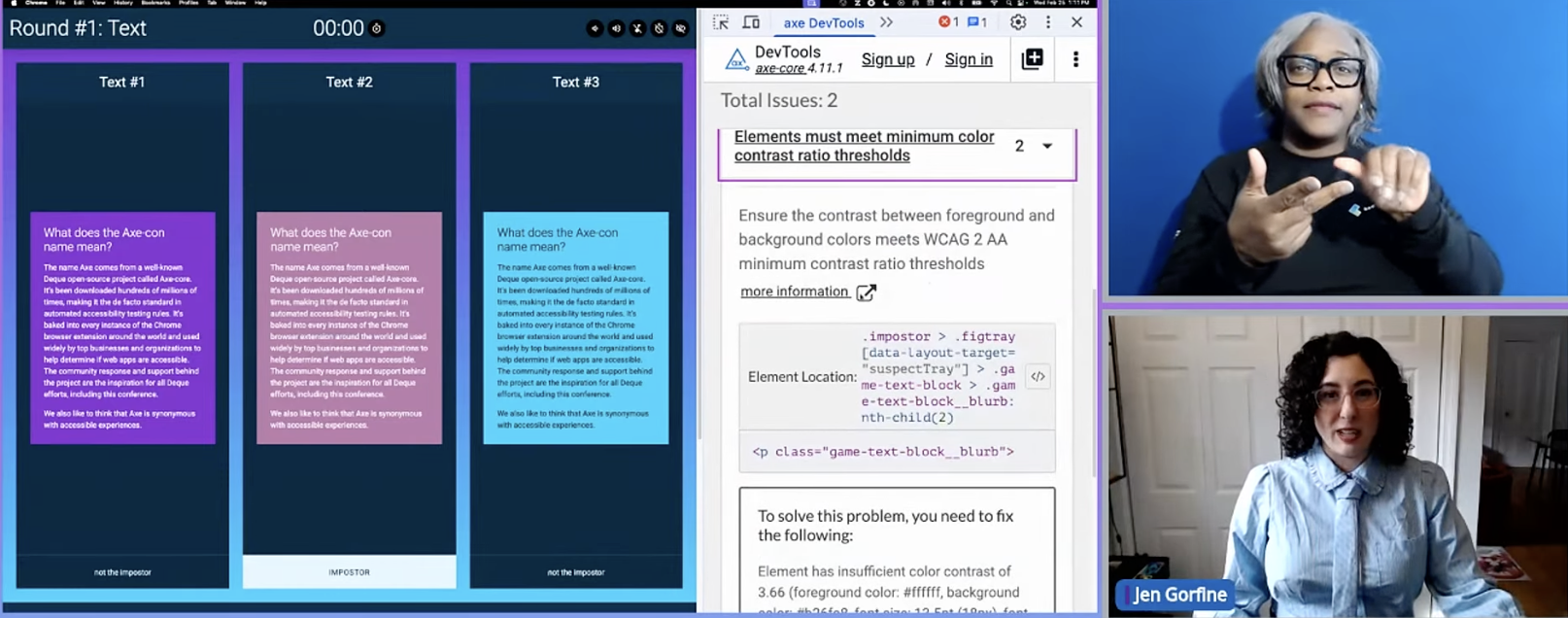This screenshot has height=618, width=1568.
Task: Select the axe DevTools tab
Action: pos(823,22)
